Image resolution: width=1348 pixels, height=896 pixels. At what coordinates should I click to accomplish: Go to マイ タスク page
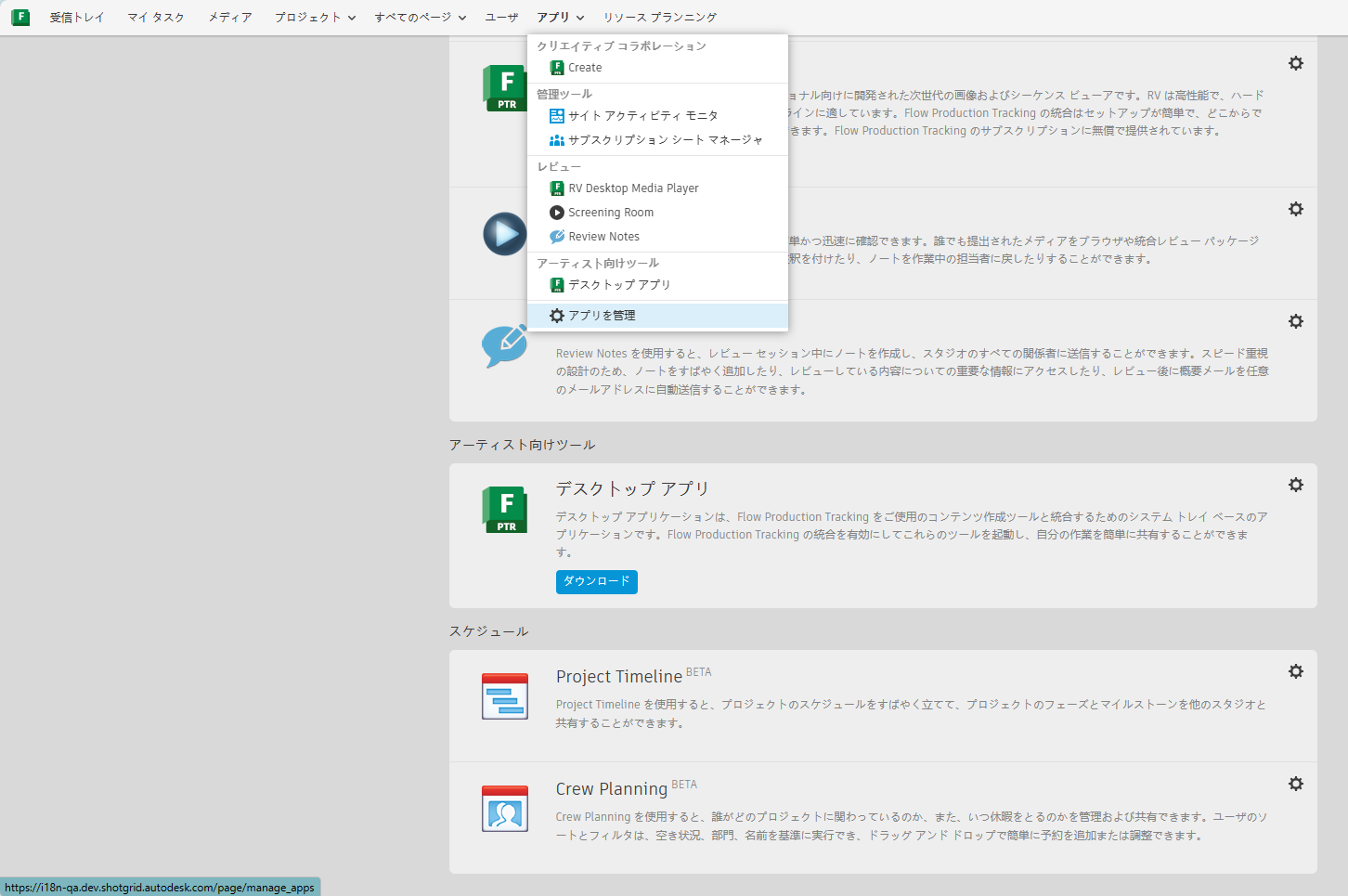coord(156,18)
